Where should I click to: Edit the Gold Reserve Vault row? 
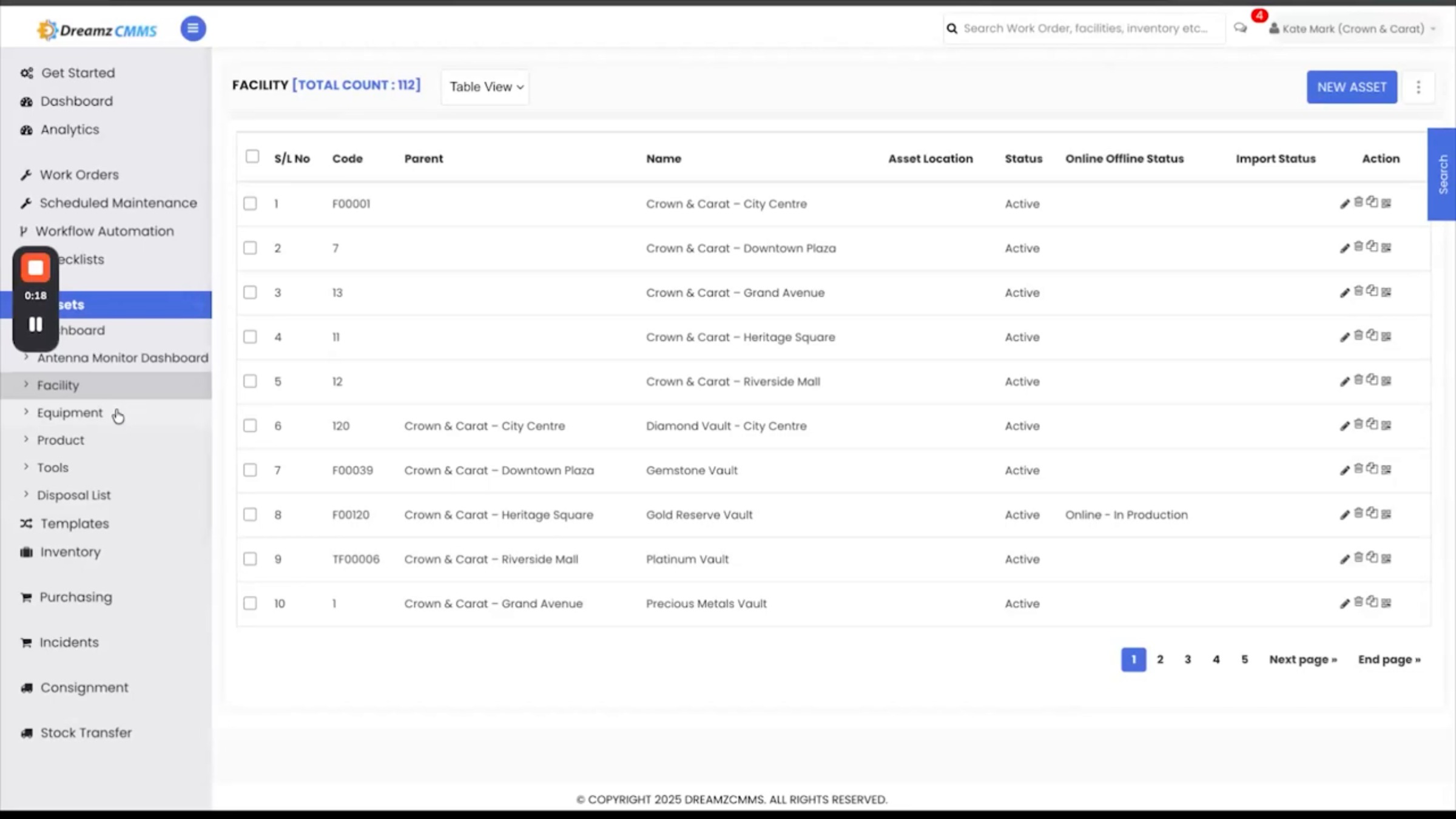[1345, 514]
